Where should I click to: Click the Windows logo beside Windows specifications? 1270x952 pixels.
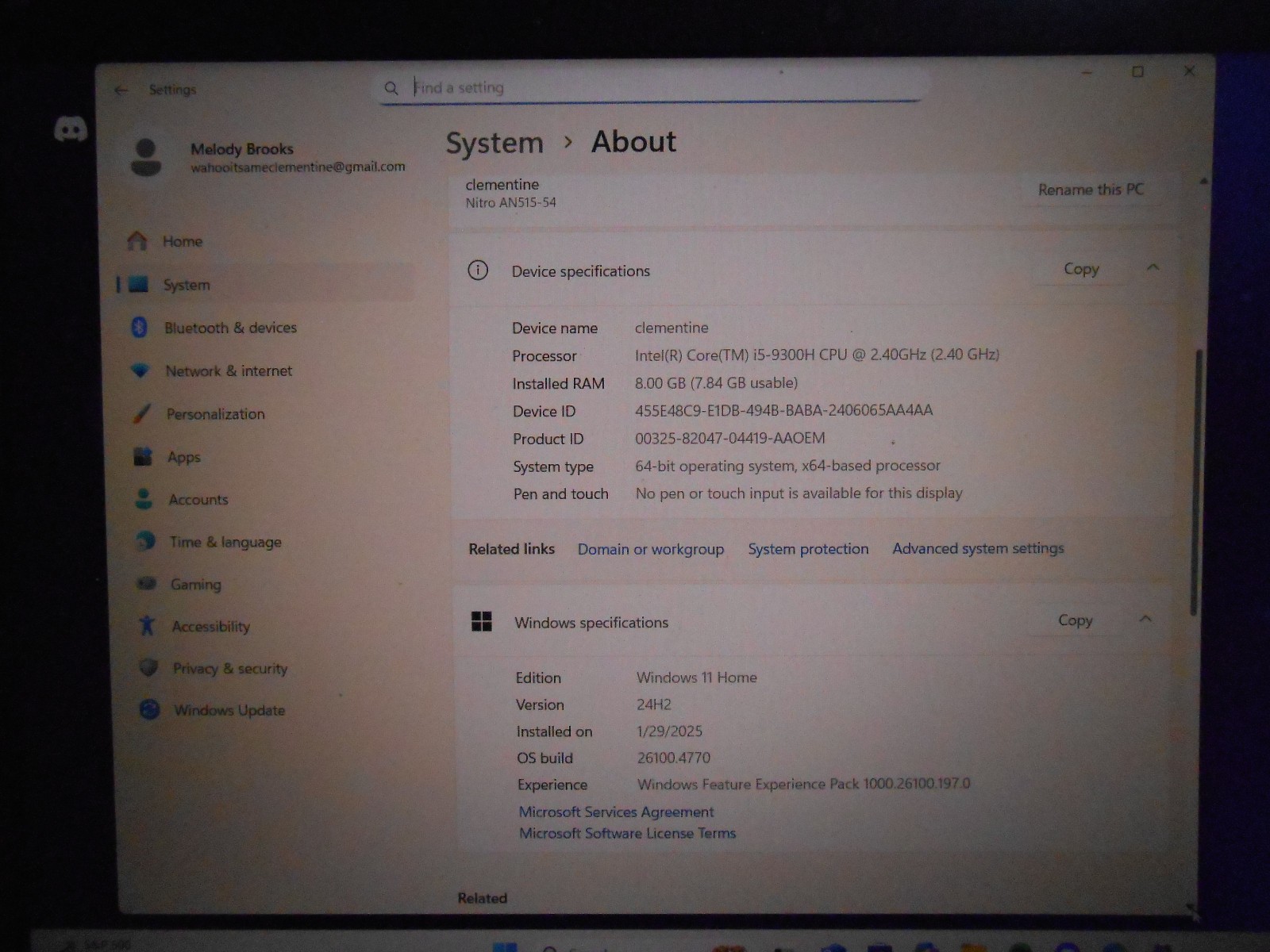click(482, 621)
